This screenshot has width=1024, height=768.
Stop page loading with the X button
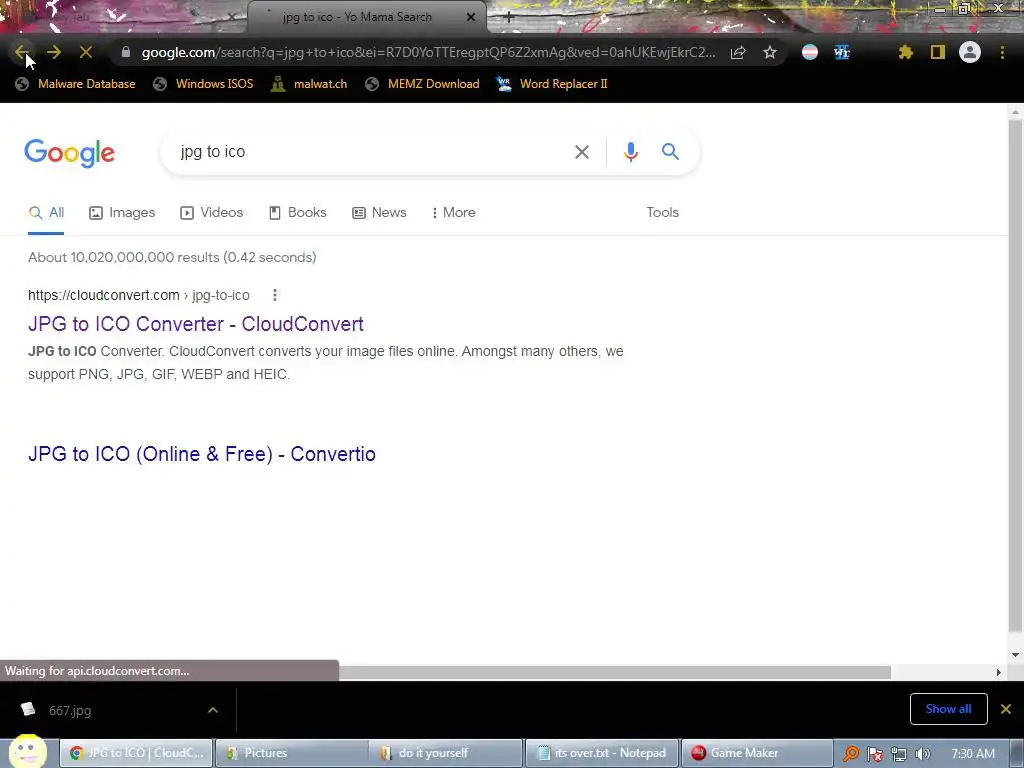click(86, 52)
